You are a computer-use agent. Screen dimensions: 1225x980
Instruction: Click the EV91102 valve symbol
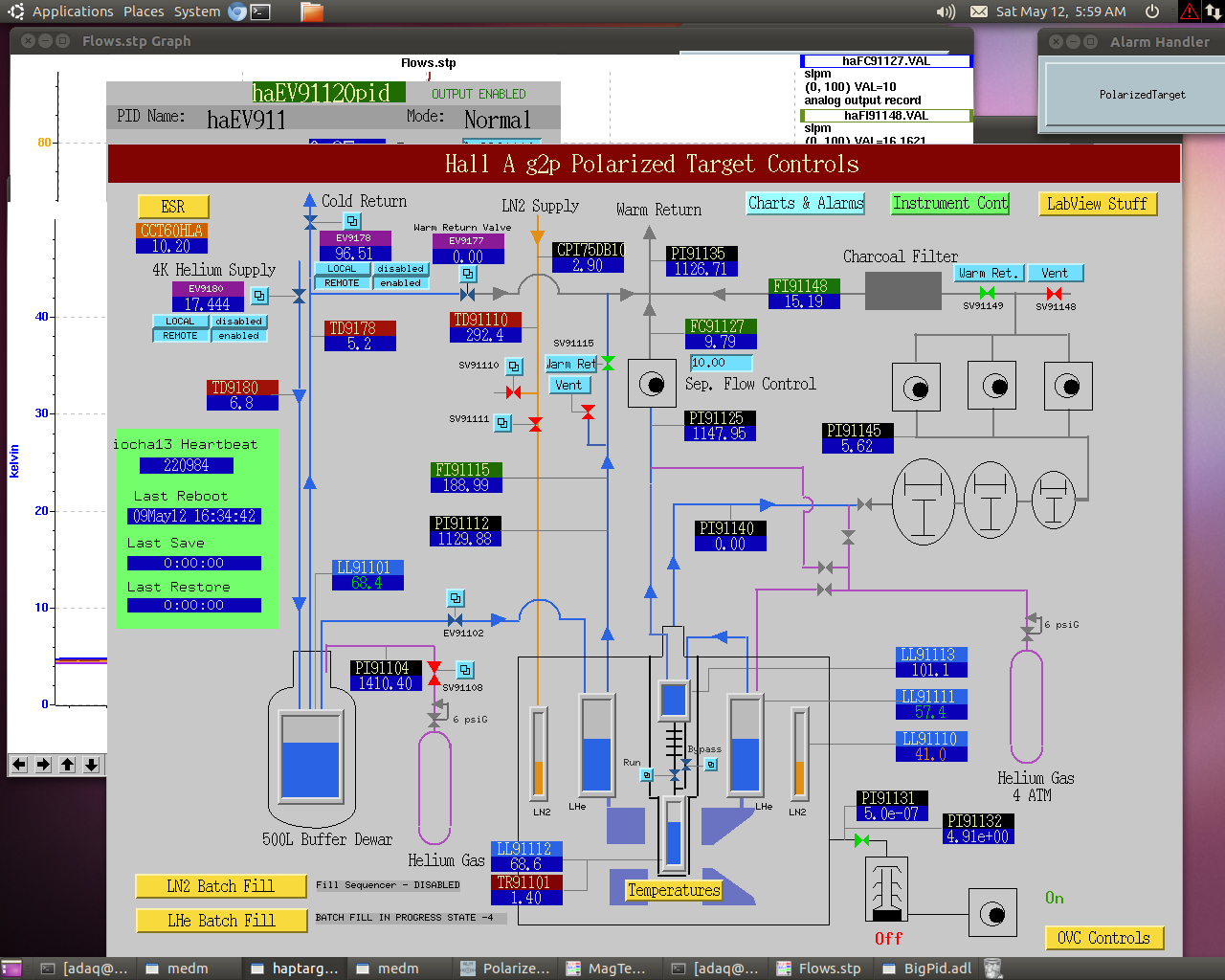(455, 620)
